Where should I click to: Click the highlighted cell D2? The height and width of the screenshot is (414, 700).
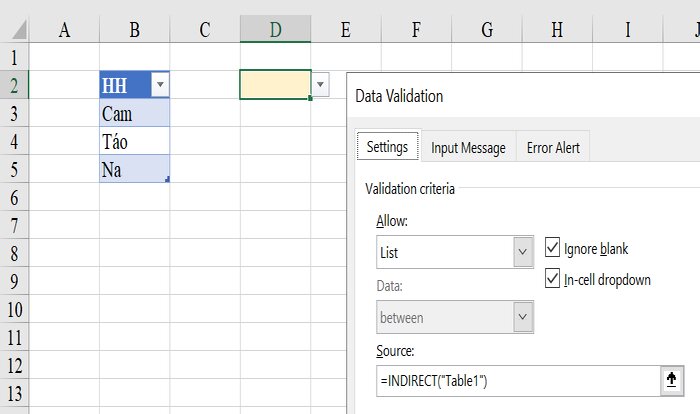click(275, 84)
